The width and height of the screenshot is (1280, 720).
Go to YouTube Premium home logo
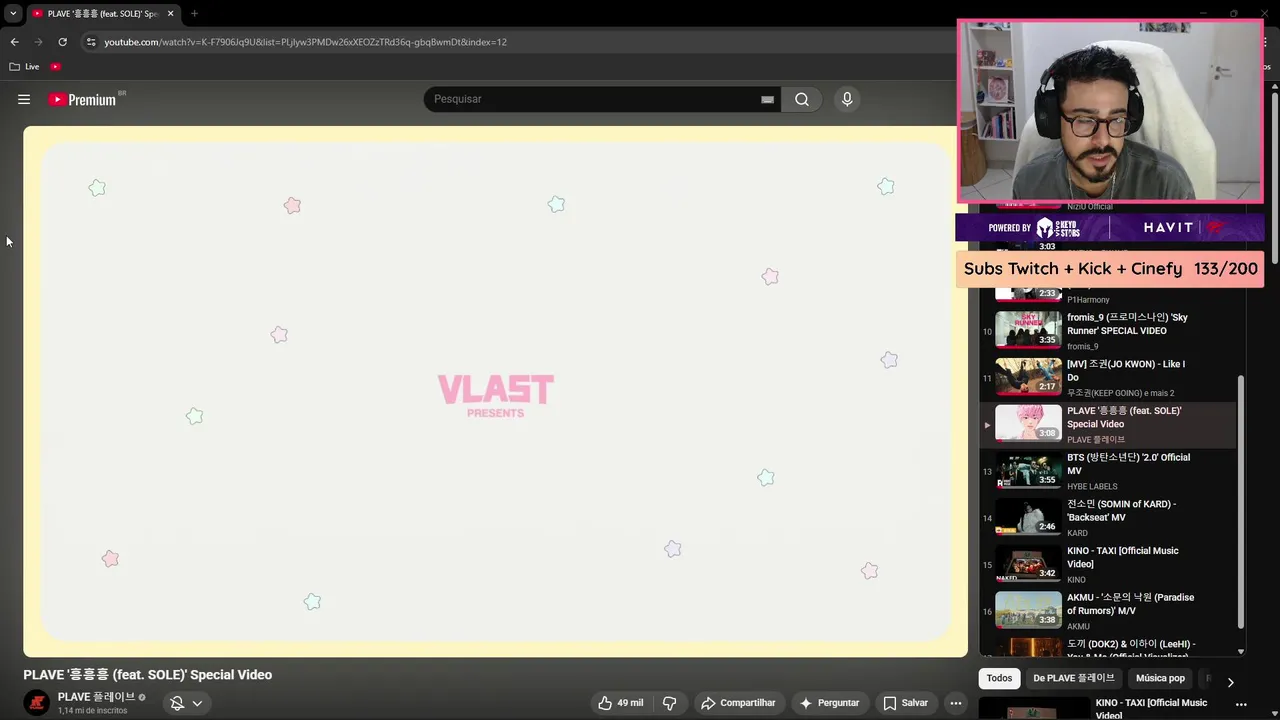82,99
